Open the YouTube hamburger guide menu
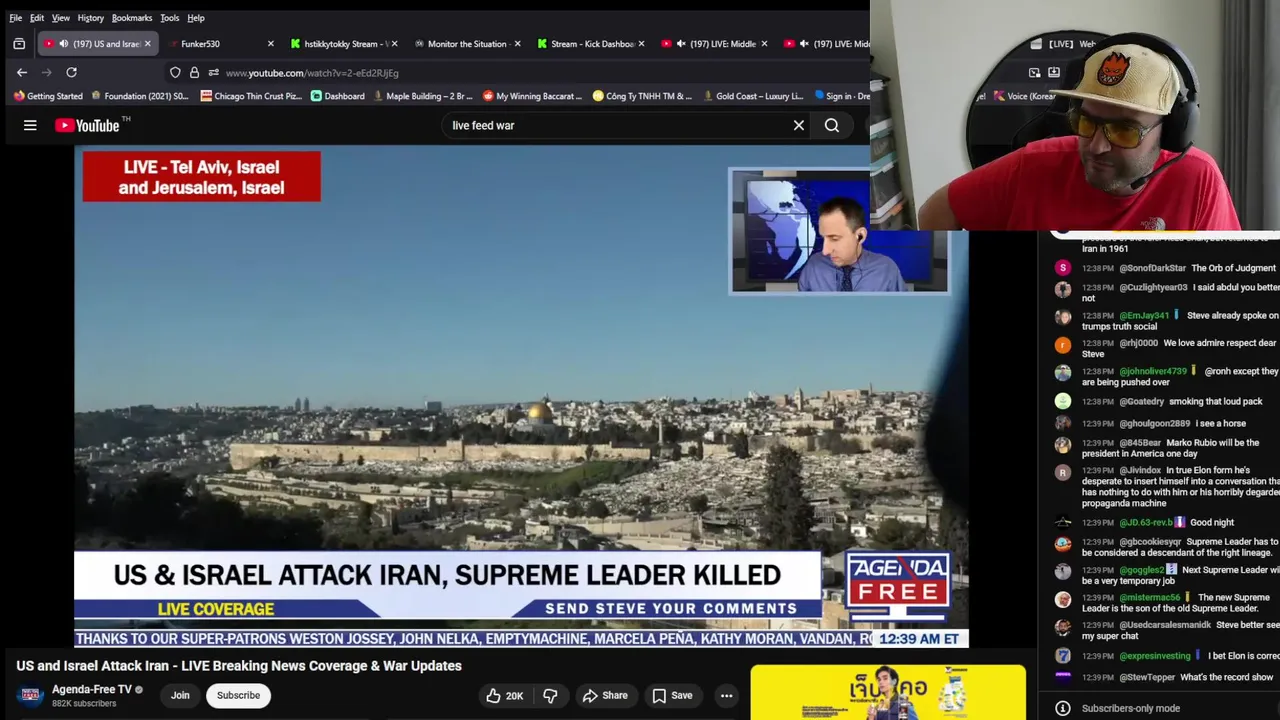Screen dimensions: 1280x720 pyautogui.click(x=30, y=125)
